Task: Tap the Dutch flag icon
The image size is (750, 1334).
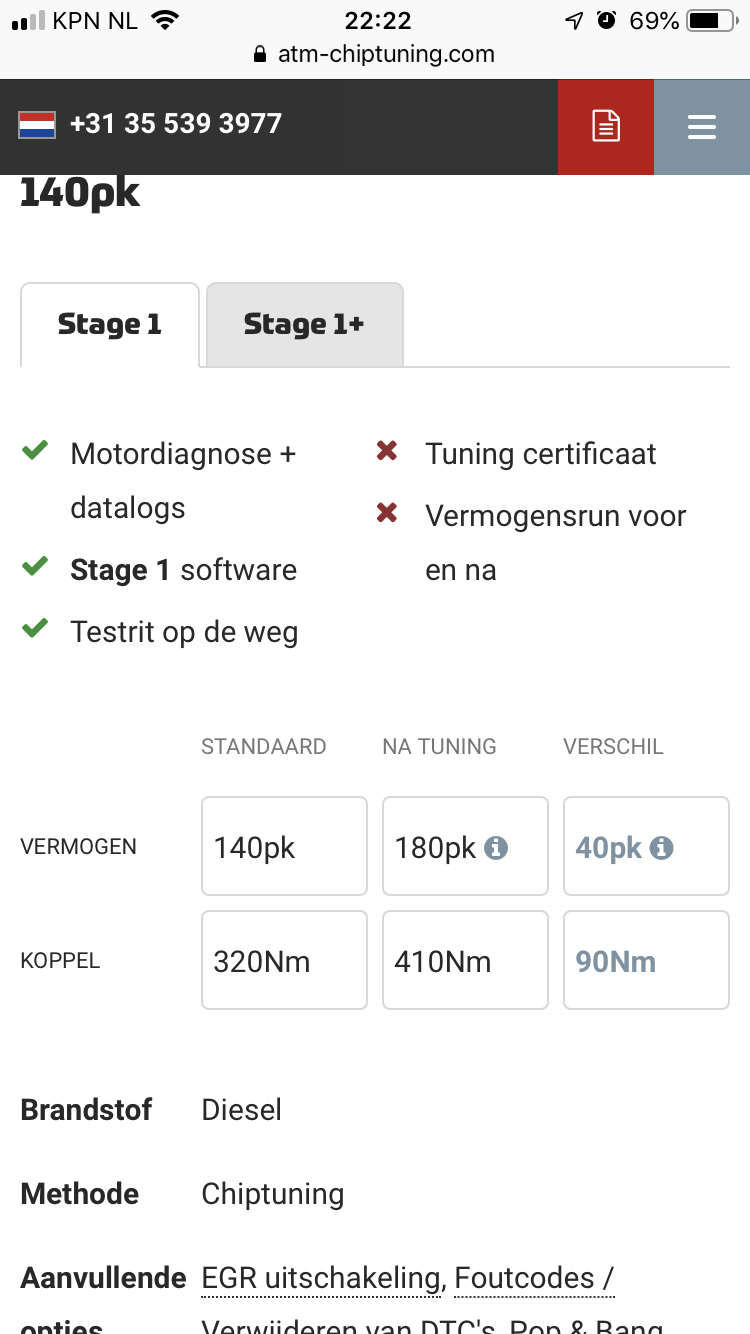Action: pyautogui.click(x=37, y=125)
